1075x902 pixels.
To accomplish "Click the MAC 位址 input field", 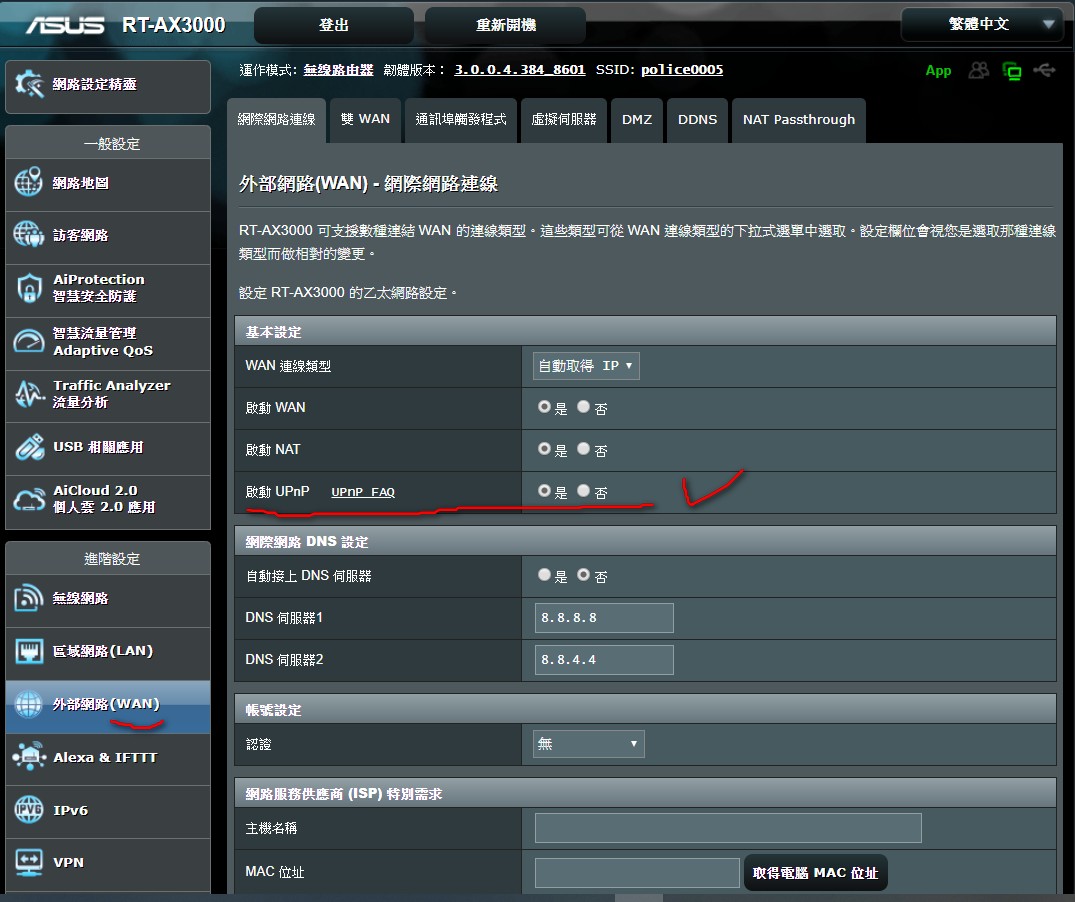I will point(637,873).
